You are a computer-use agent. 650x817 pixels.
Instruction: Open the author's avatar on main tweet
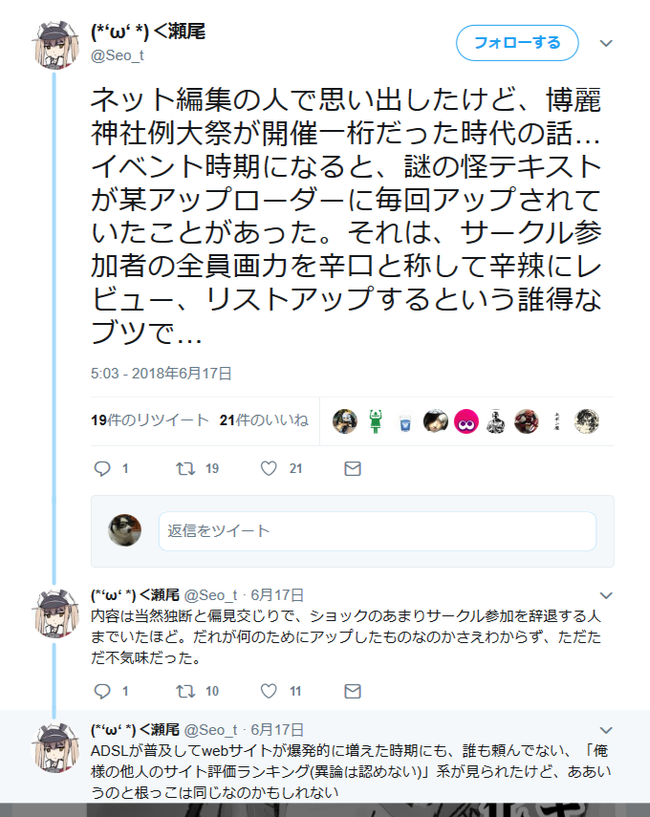[x=55, y=45]
